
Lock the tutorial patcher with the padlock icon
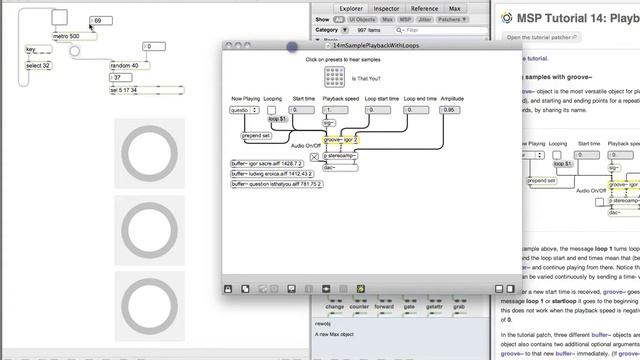[228, 289]
